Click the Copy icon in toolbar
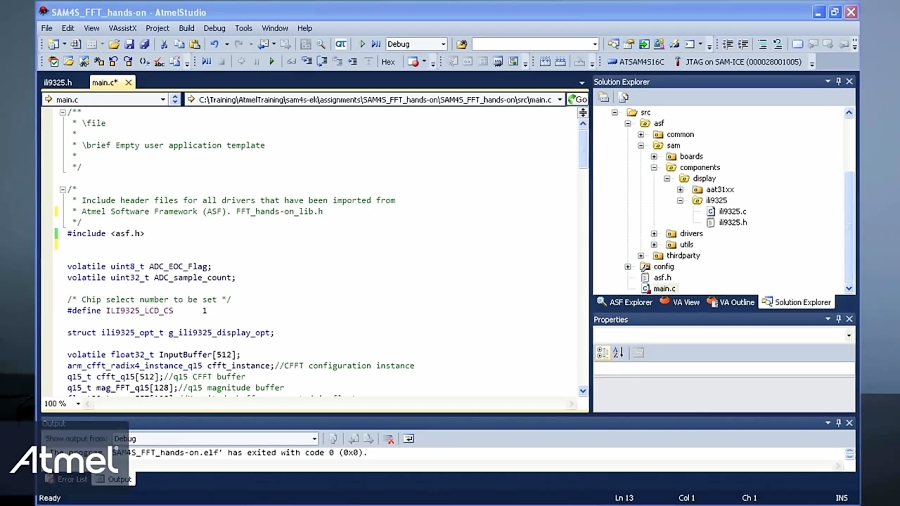This screenshot has width=900, height=506. [179, 44]
